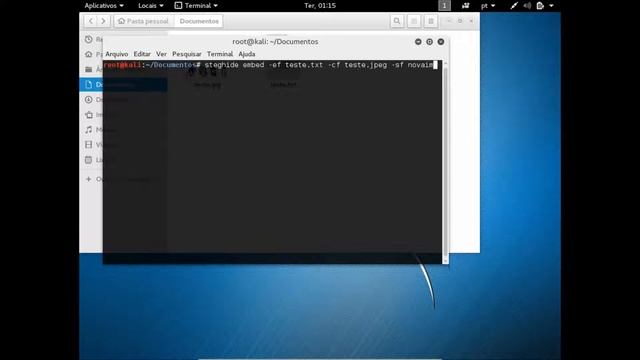Viewport: 640px width, 360px height.
Task: Open the Locais menu in the top bar
Action: coord(151,6)
